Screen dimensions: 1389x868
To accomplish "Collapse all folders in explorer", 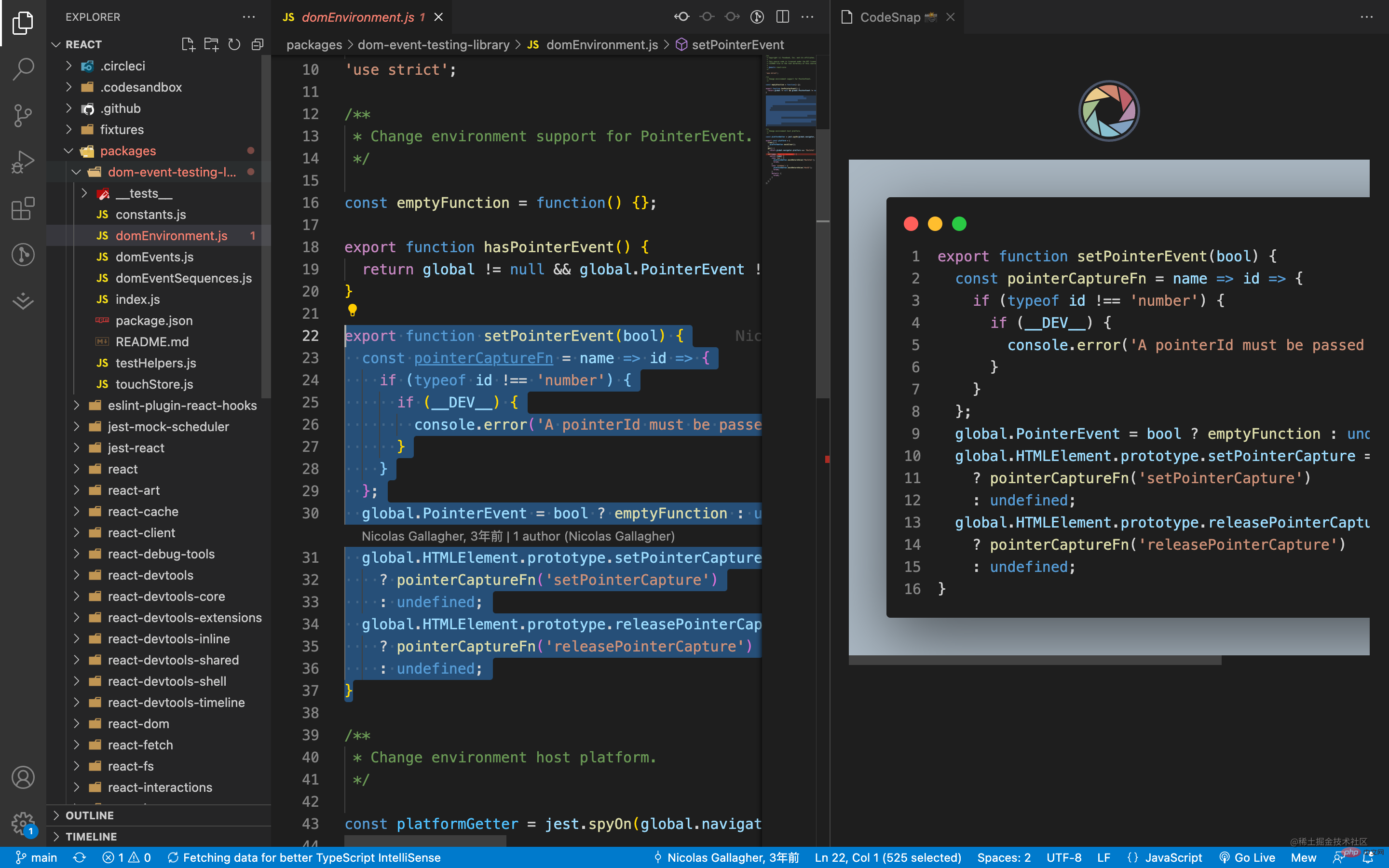I will [257, 44].
